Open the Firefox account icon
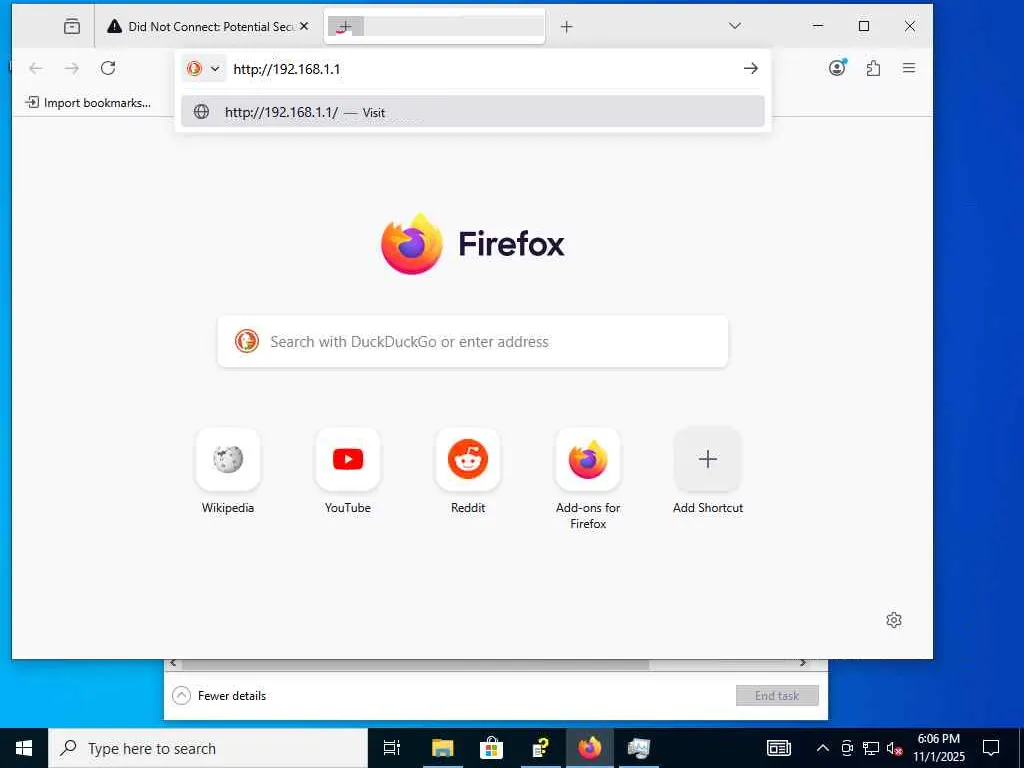The image size is (1024, 768). [837, 67]
